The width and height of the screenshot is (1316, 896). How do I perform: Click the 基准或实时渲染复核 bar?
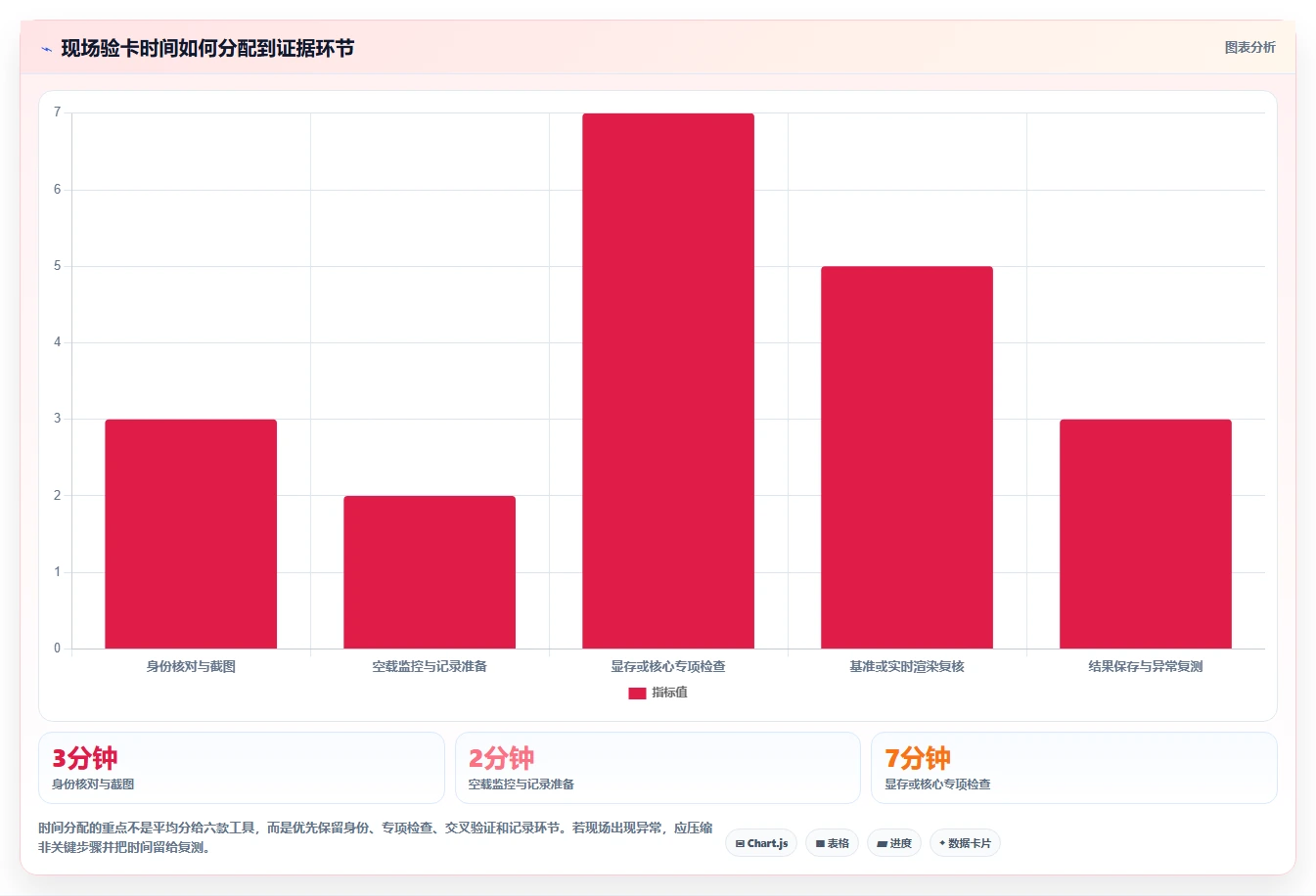(x=907, y=457)
